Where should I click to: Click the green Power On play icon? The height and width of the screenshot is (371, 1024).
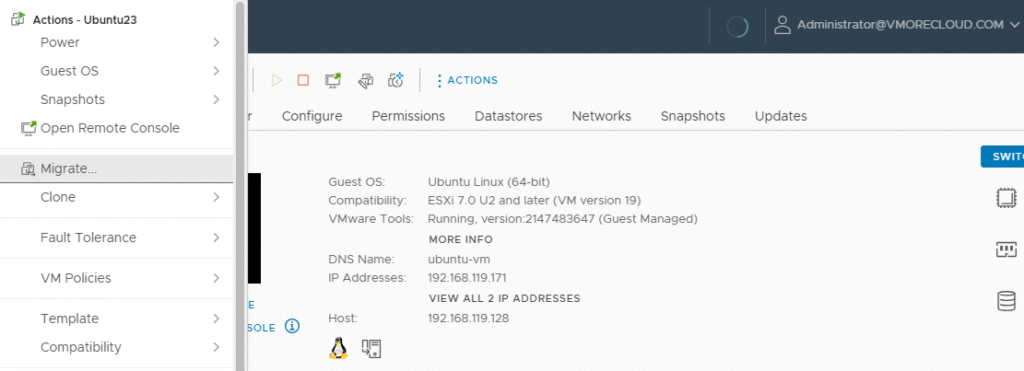click(277, 80)
